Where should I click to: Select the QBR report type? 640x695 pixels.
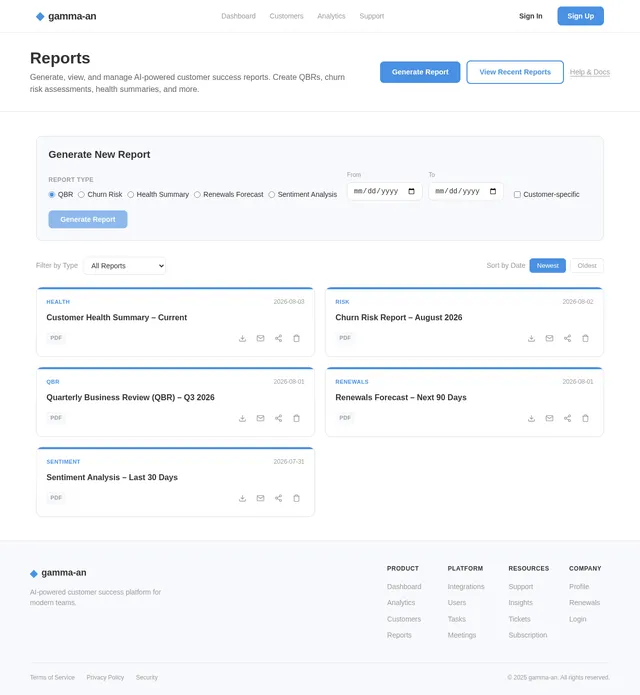(x=51, y=195)
